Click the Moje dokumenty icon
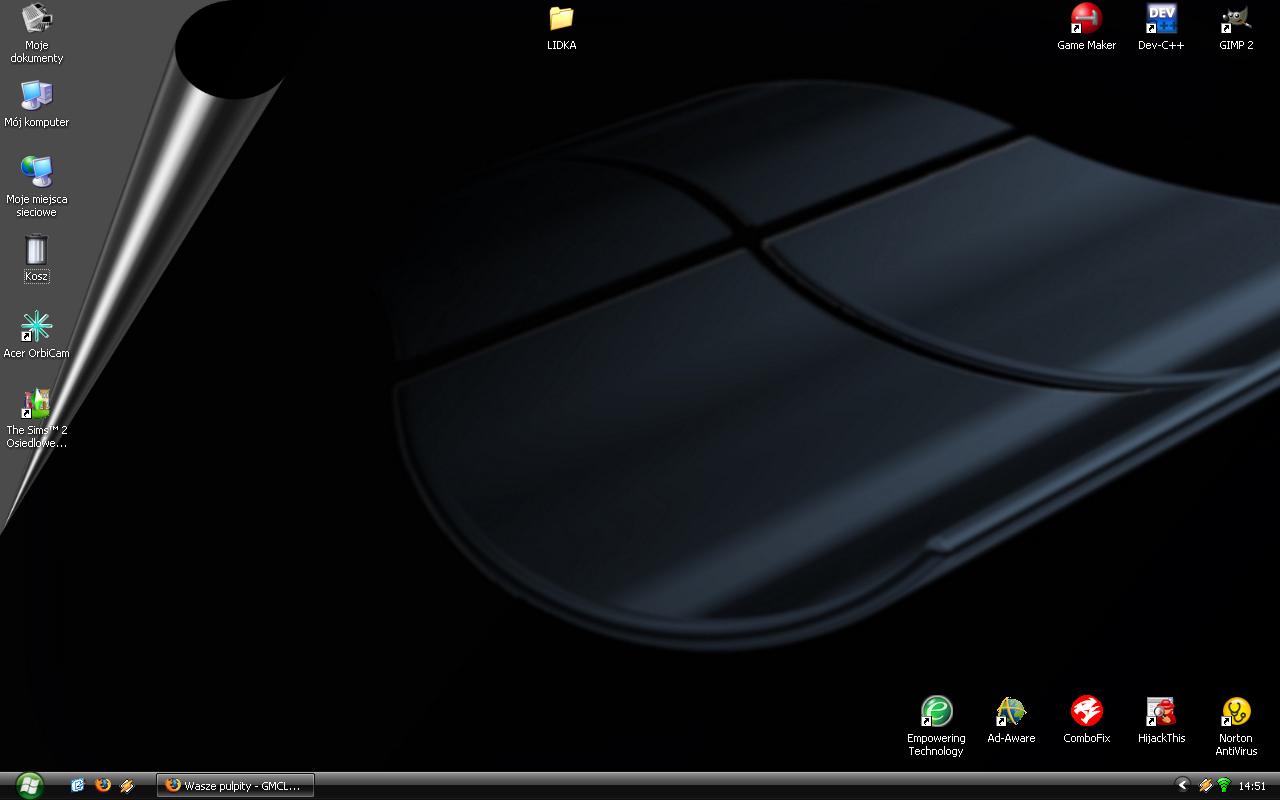 pos(37,19)
